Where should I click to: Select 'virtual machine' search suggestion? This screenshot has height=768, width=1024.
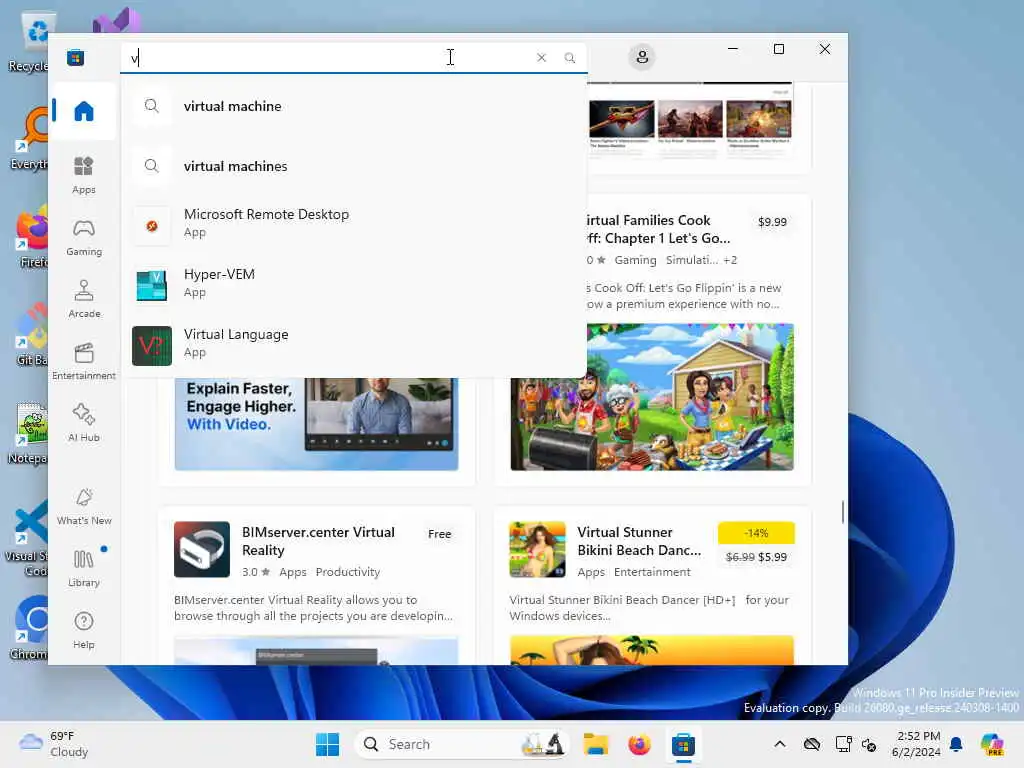(353, 106)
